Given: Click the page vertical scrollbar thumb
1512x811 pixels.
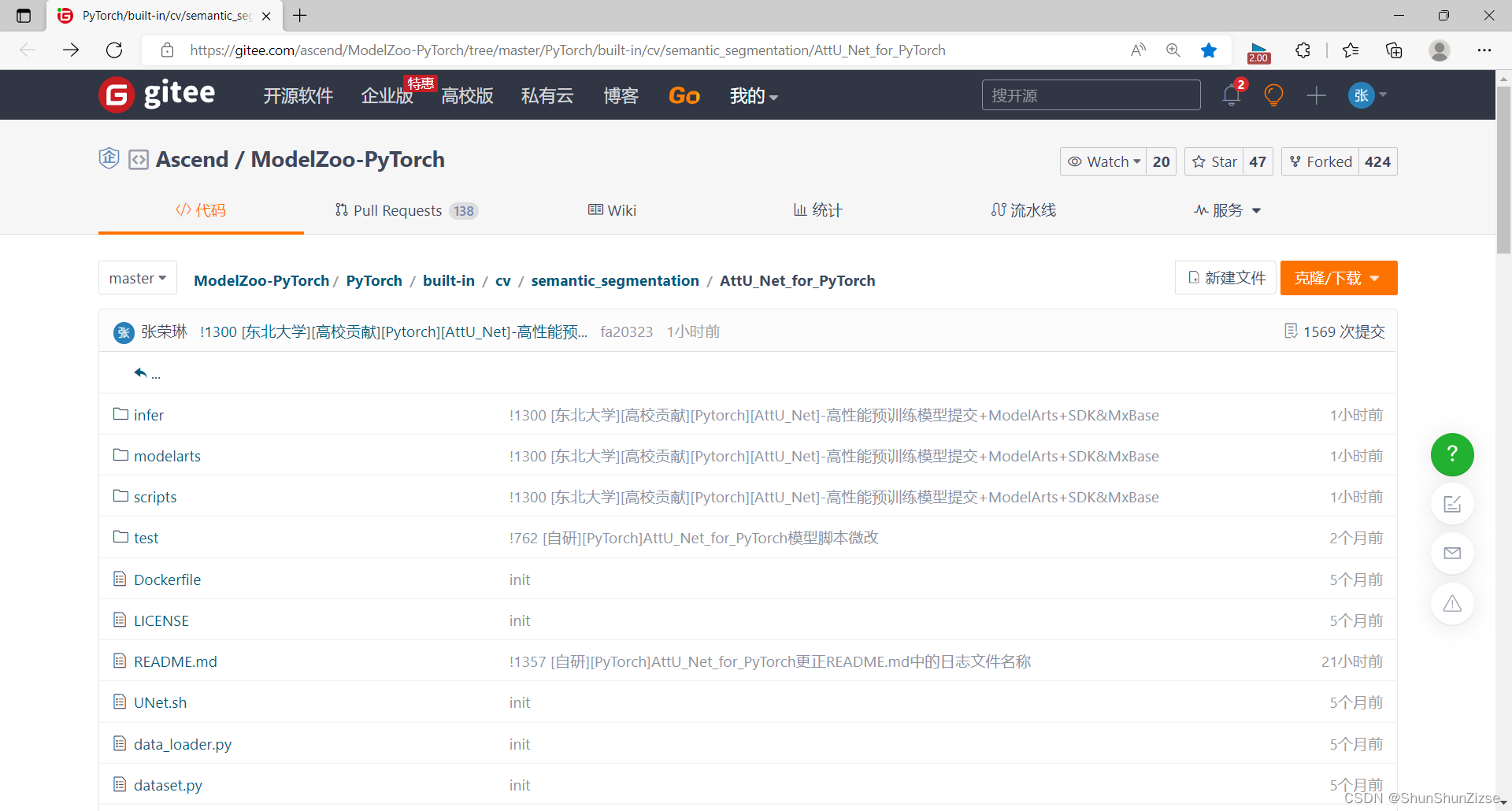Looking at the screenshot, I should tap(1503, 169).
